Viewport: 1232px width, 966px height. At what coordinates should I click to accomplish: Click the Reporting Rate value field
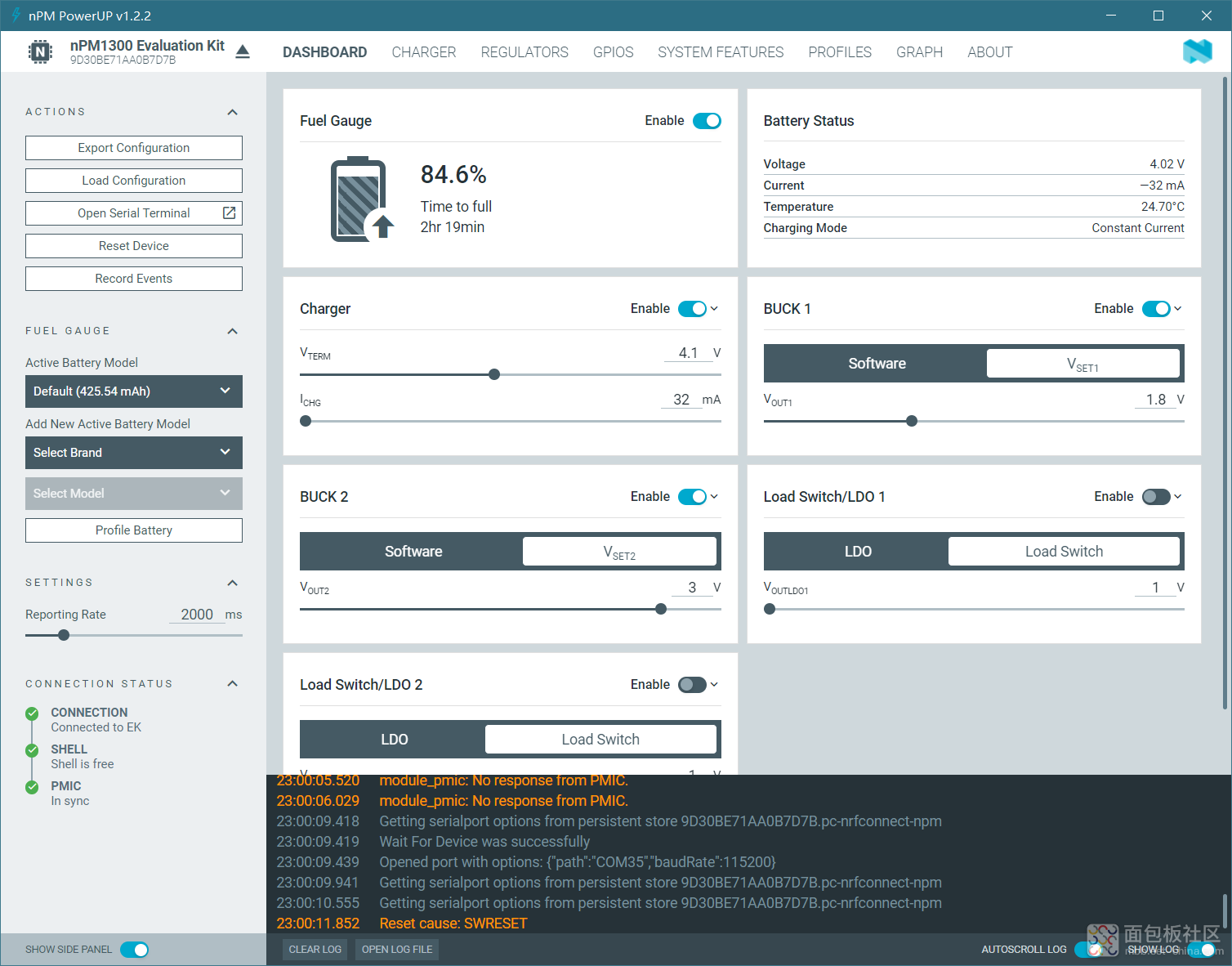(x=197, y=615)
